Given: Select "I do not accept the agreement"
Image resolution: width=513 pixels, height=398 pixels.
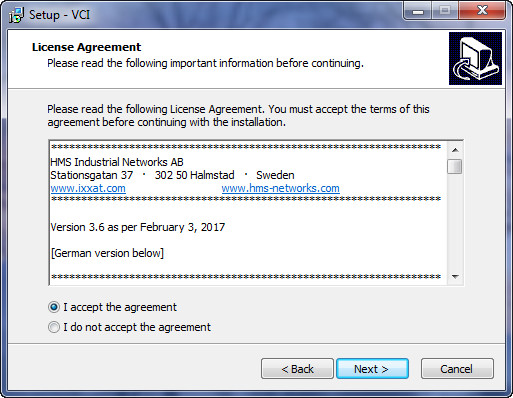Looking at the screenshot, I should point(54,327).
